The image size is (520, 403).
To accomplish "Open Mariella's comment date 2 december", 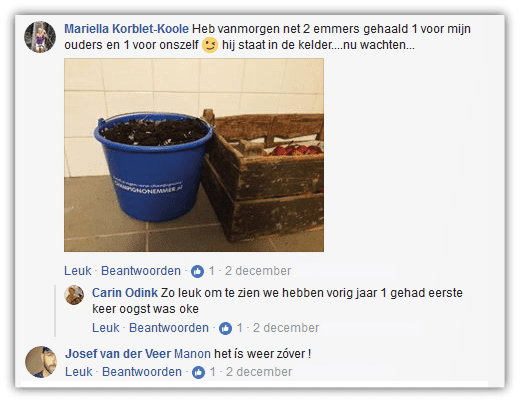I will pos(258,271).
